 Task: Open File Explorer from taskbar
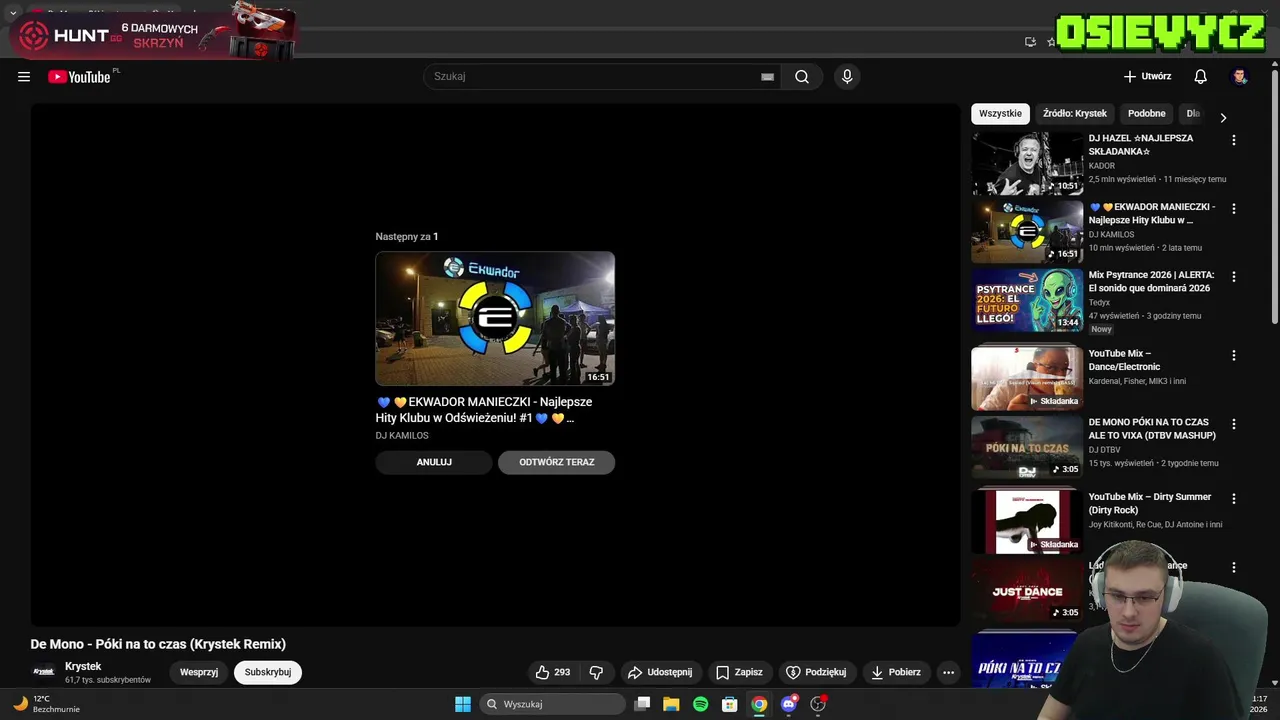(x=671, y=704)
